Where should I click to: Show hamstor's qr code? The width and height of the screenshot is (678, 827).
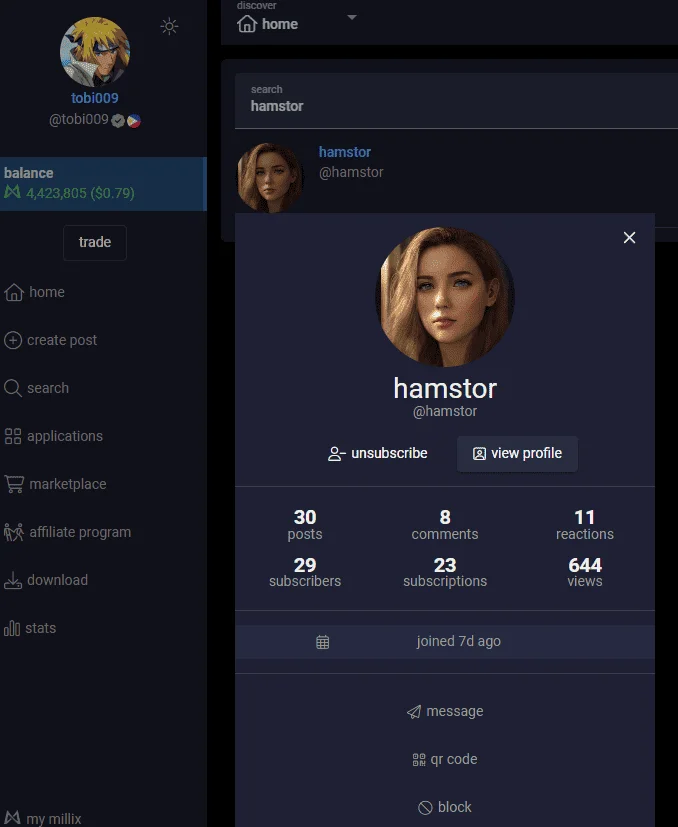click(445, 759)
